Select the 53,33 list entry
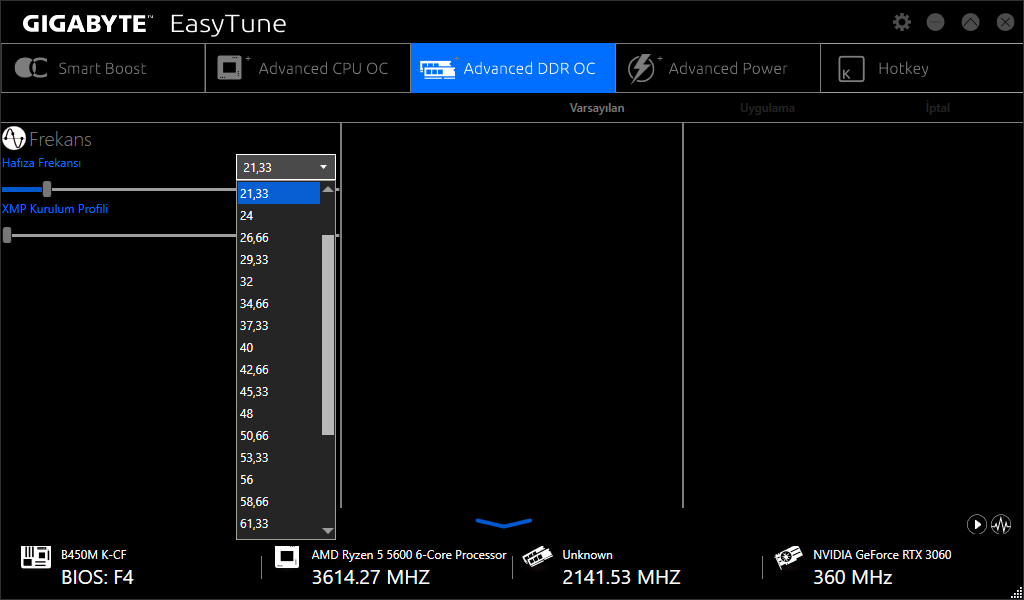 tap(279, 457)
